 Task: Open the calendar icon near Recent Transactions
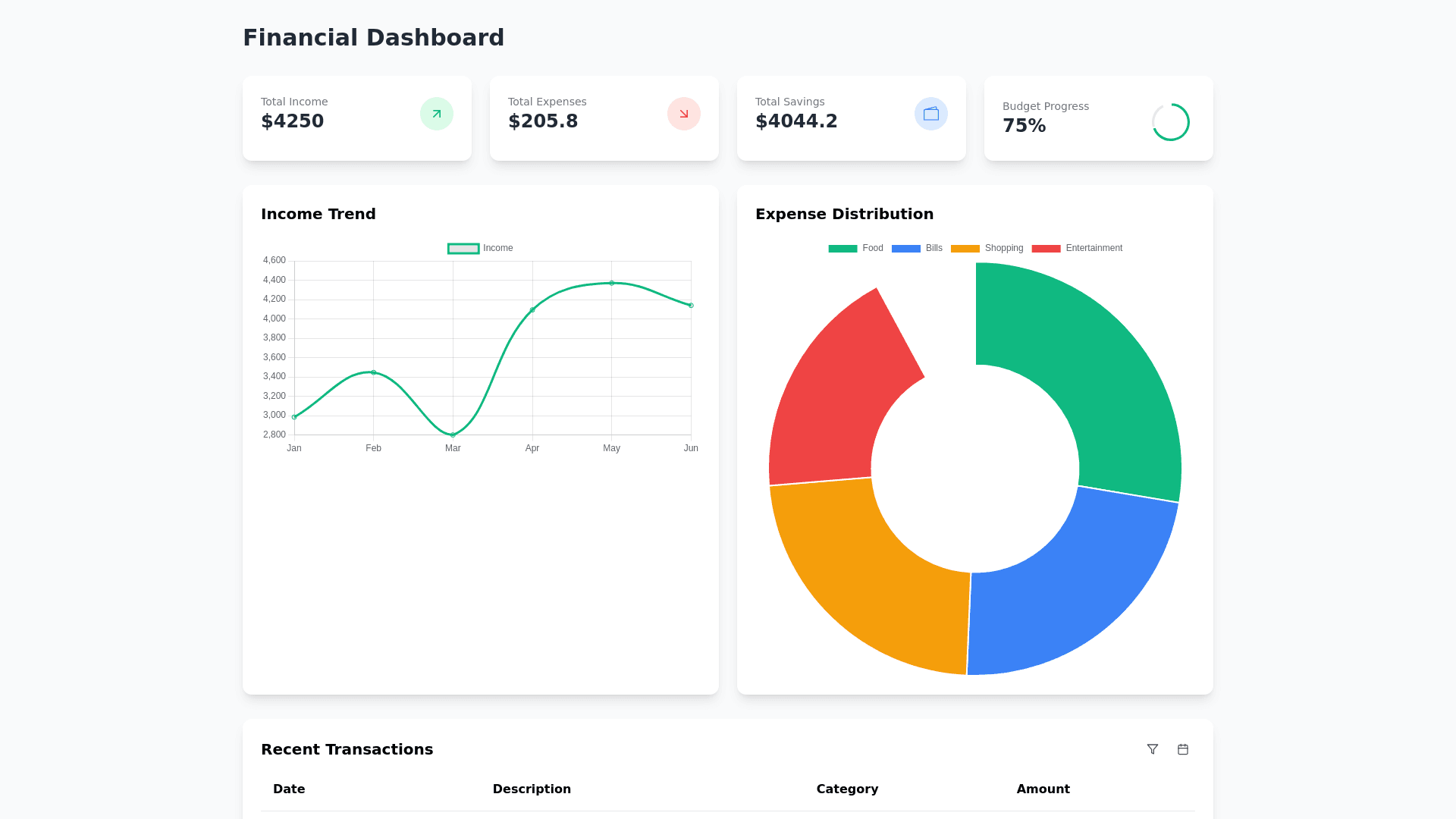click(x=1182, y=749)
